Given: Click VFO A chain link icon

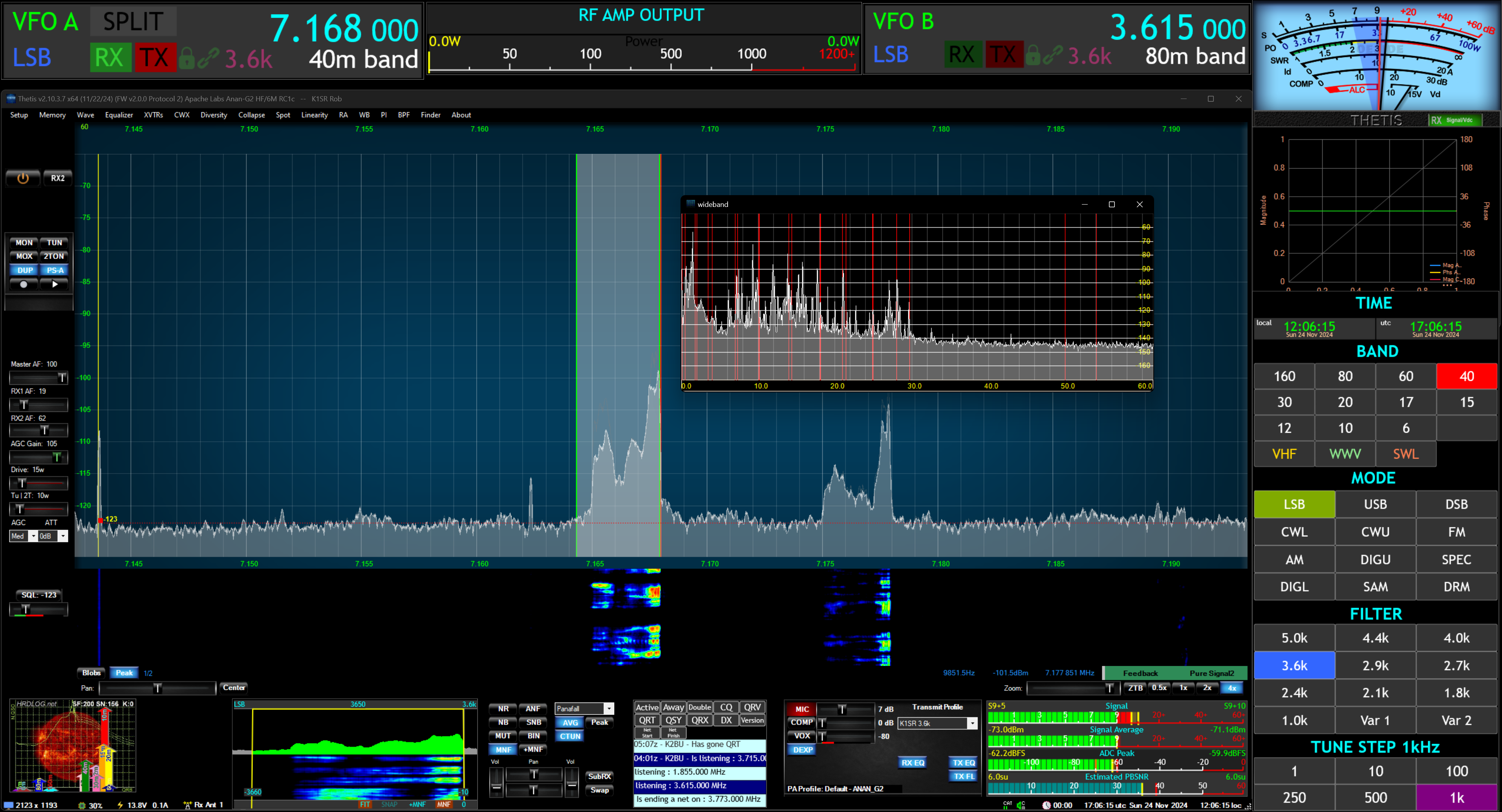Looking at the screenshot, I should coord(208,58).
